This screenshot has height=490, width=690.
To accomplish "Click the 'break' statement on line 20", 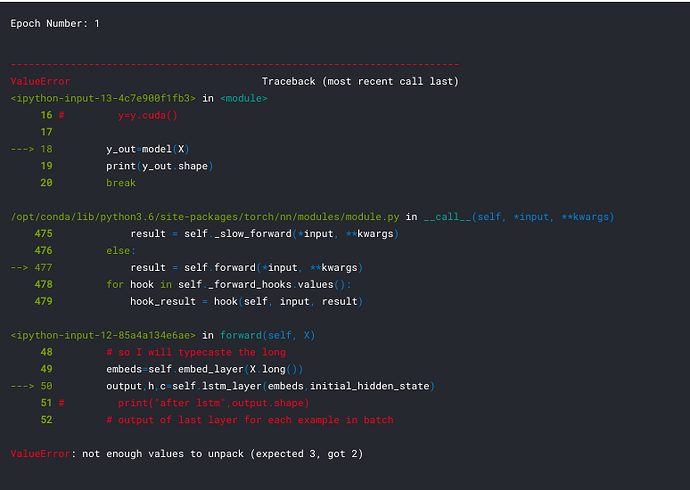I will [x=121, y=183].
